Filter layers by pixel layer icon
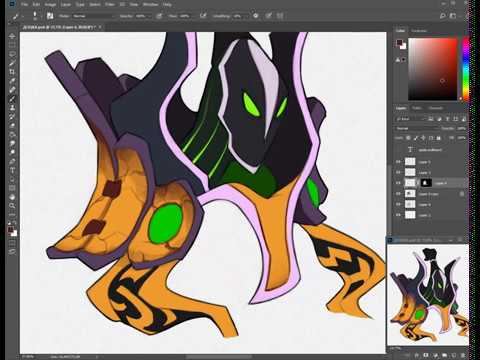 431,119
